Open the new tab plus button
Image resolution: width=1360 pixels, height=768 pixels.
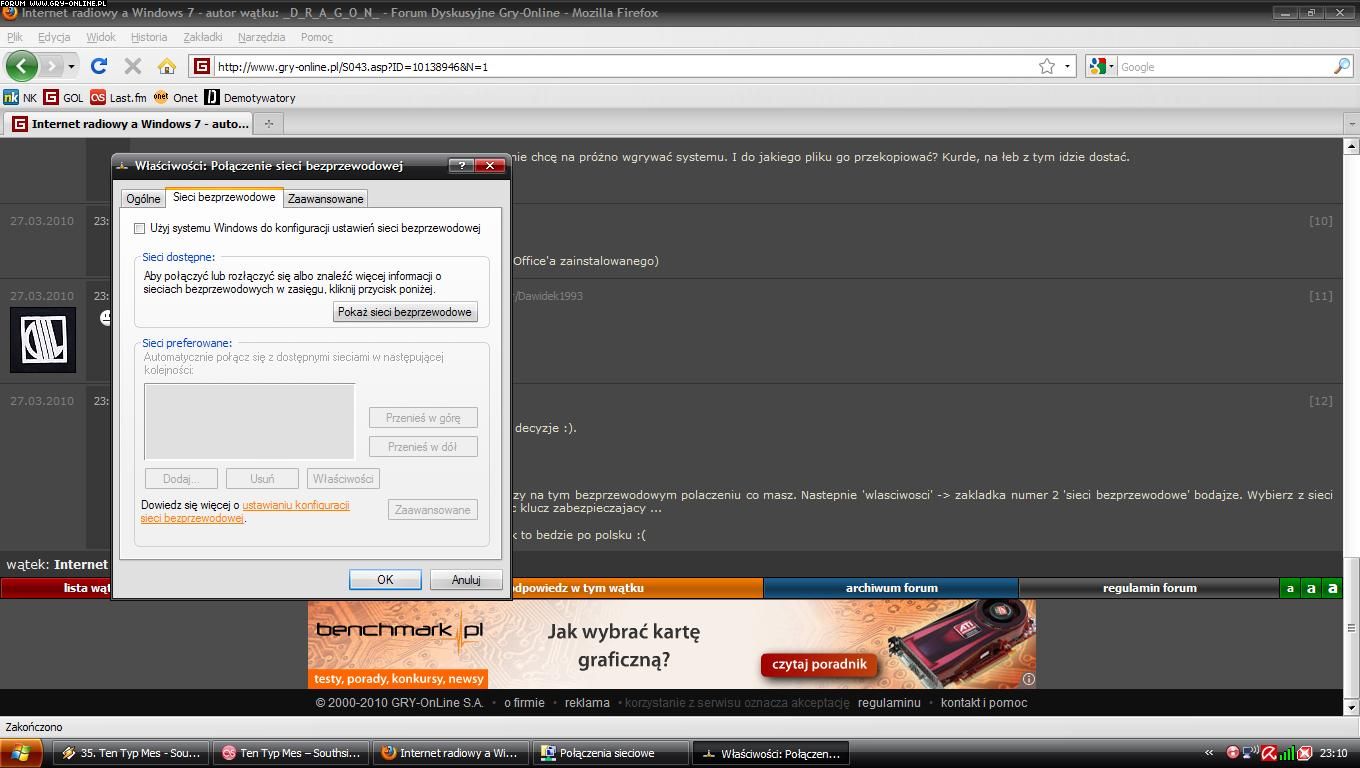[268, 124]
